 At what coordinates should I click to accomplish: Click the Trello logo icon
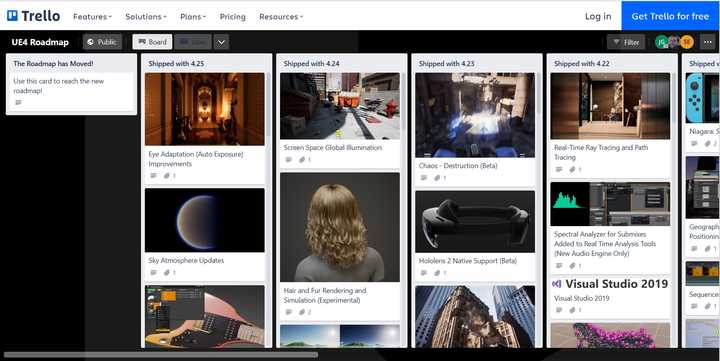12,16
